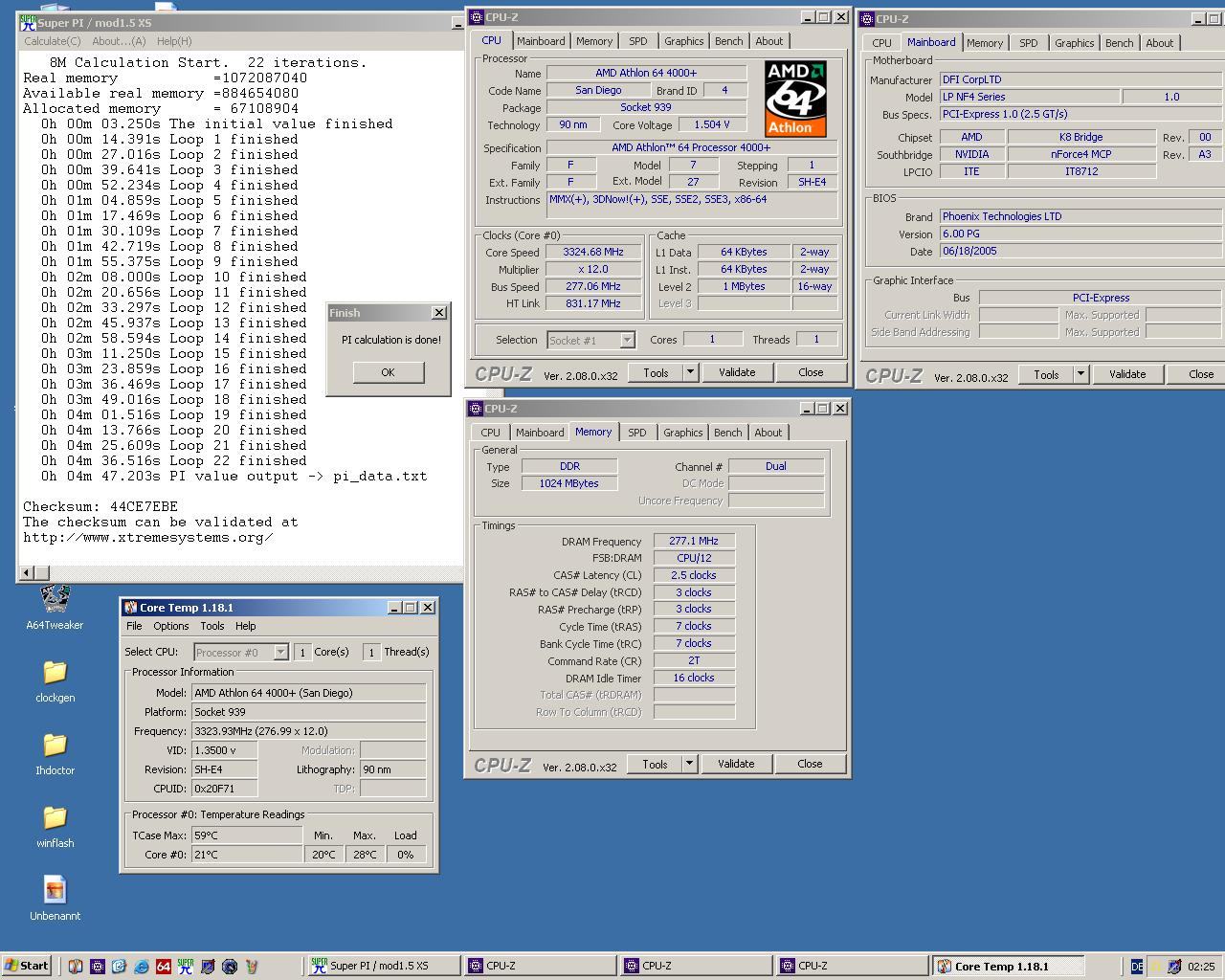Click CAS# Latency value 2.5 clocks
Image resolution: width=1225 pixels, height=980 pixels.
tap(694, 575)
